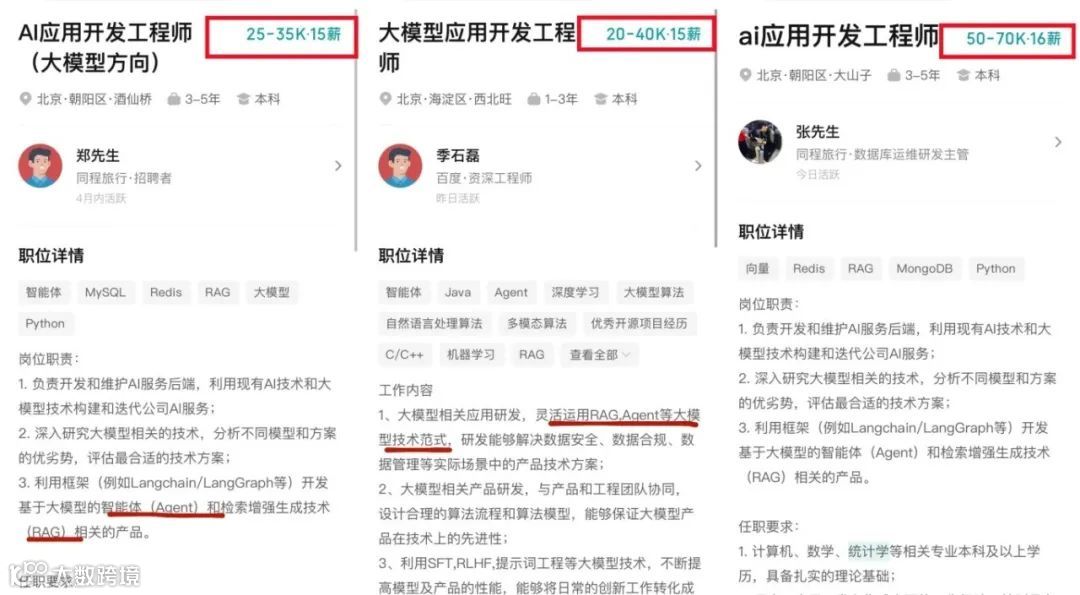Open recruiter 张先生's profile chevron
The image size is (1080, 595).
click(1059, 142)
